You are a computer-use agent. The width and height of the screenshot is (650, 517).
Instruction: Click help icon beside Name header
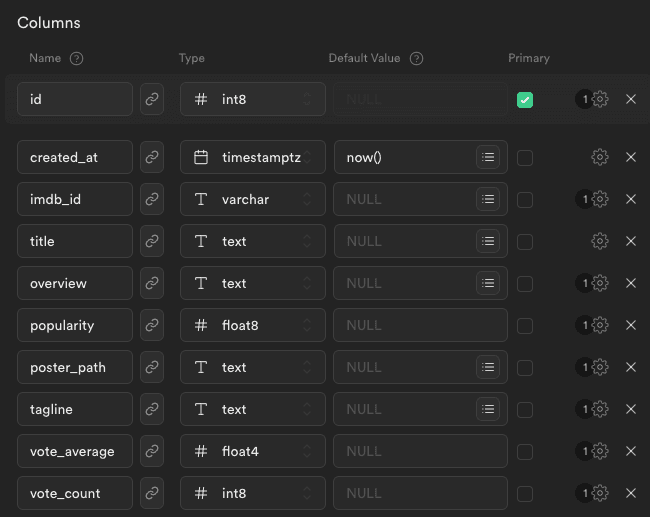(x=76, y=58)
